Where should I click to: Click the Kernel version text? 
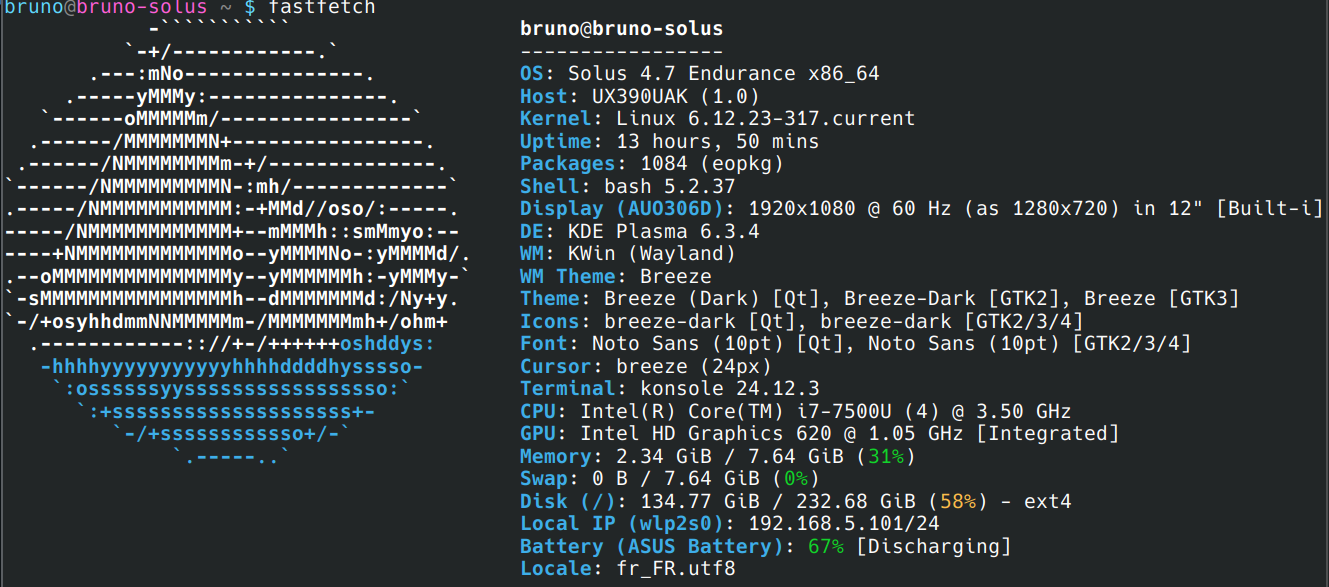[753, 119]
